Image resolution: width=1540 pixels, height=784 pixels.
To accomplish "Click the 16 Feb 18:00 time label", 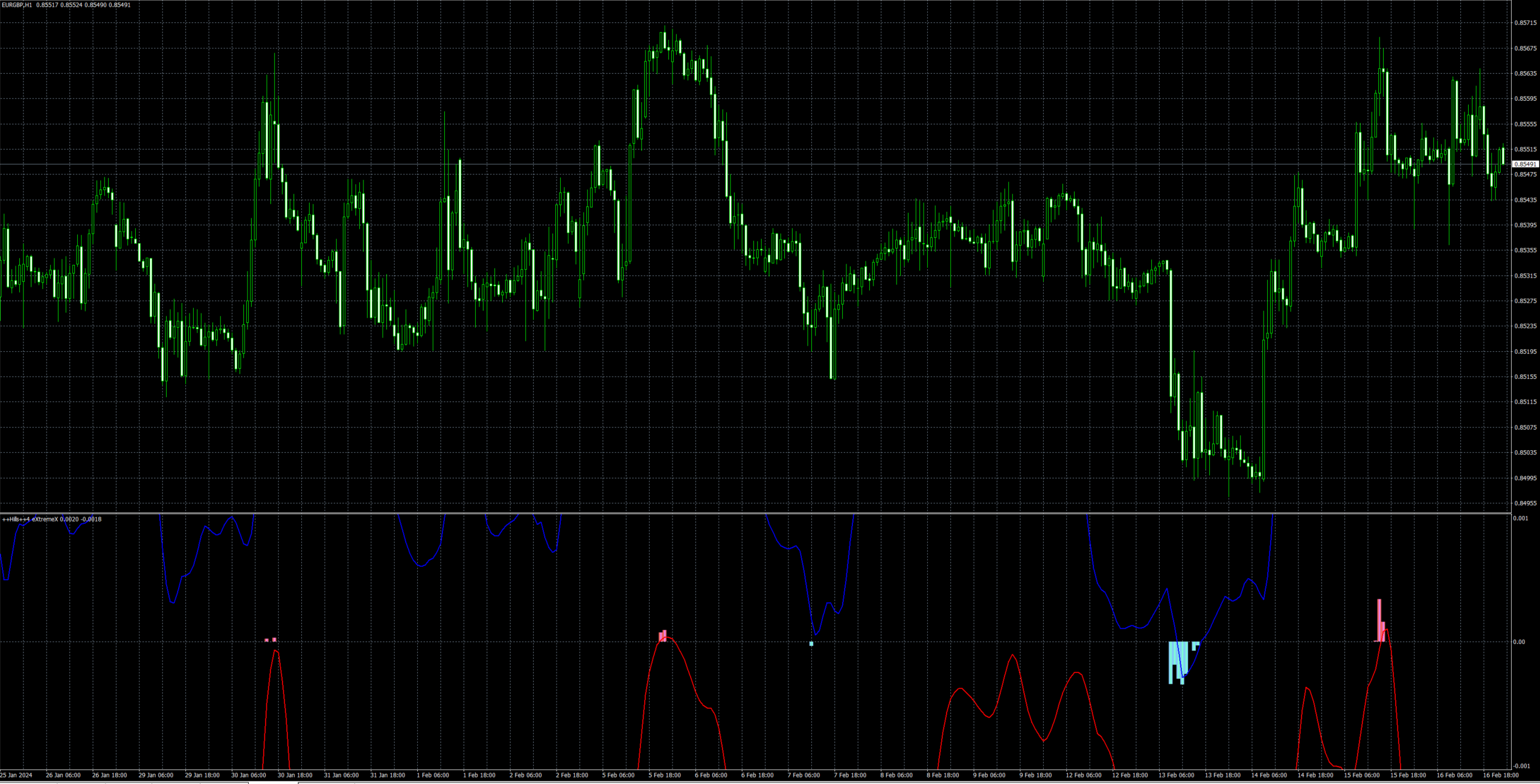I will click(1500, 775).
